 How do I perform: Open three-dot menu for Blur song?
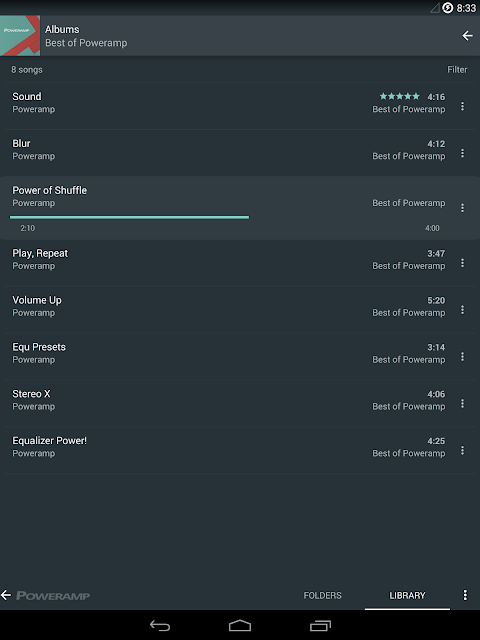462,153
